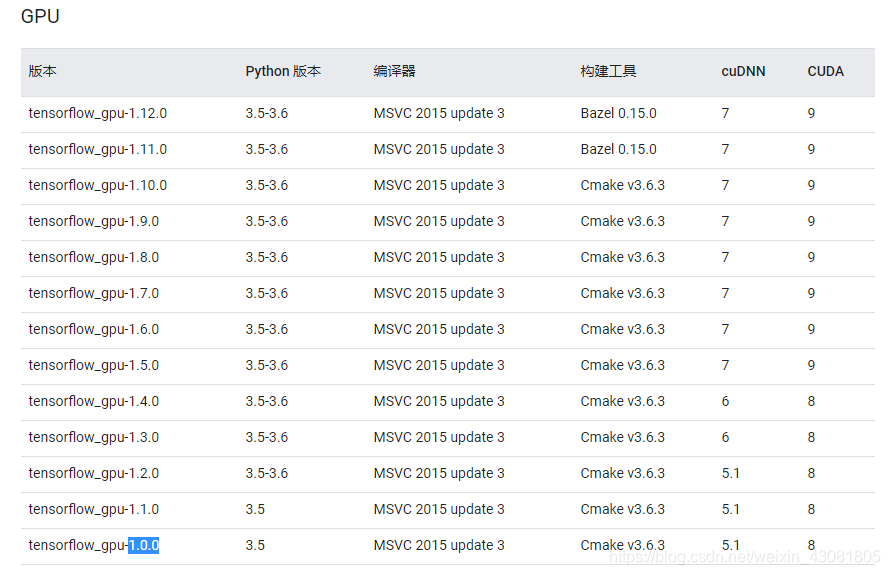Image resolution: width=890 pixels, height=575 pixels.
Task: Click Python 3.5-3.6 in the 1.10.0 row
Action: click(x=267, y=186)
